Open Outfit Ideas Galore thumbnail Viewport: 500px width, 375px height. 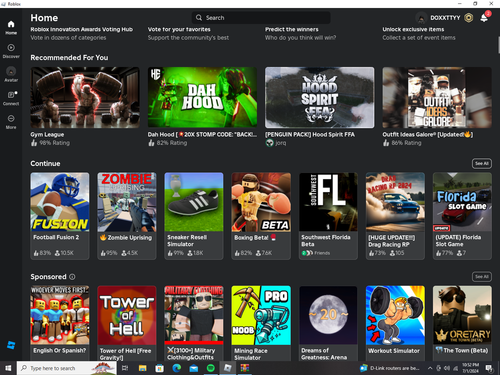[437, 97]
